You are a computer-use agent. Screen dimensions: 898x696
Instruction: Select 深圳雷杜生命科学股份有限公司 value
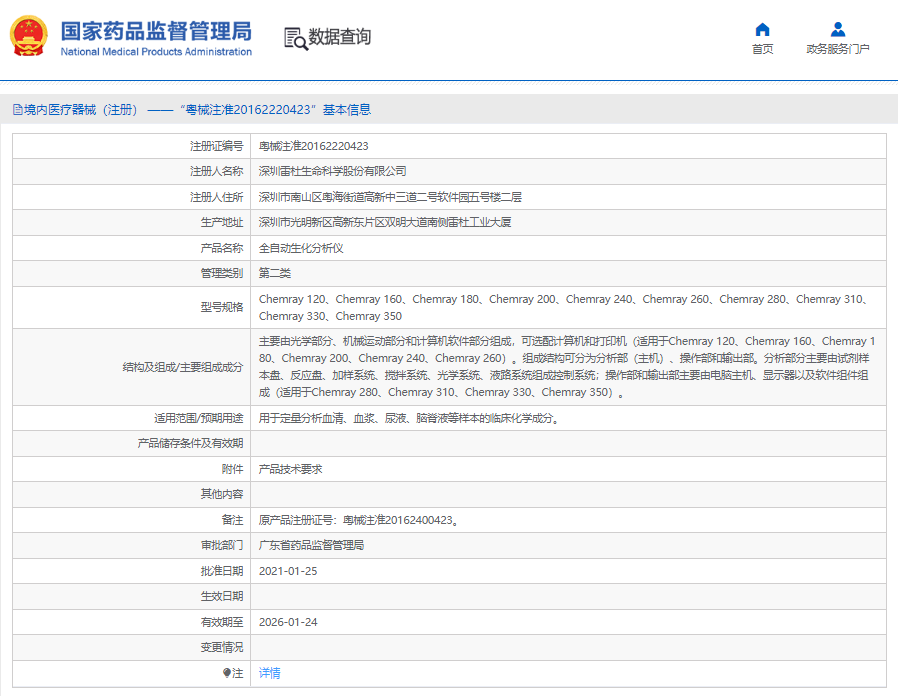[x=332, y=171]
